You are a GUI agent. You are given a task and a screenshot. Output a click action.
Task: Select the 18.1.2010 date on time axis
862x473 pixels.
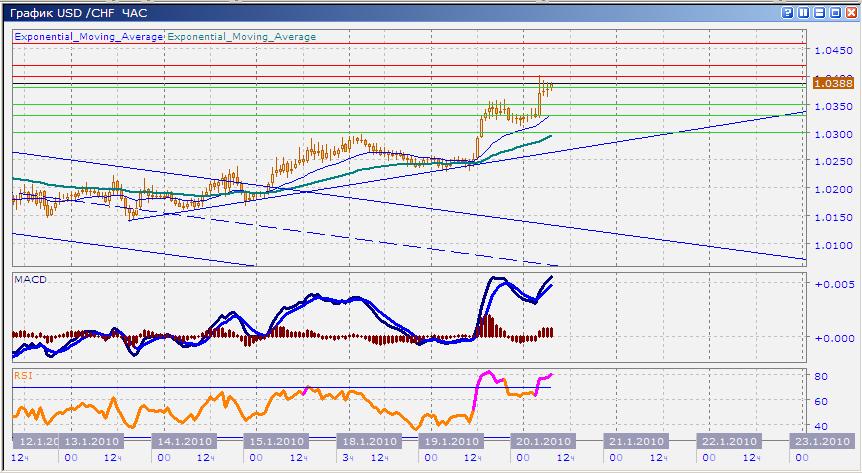click(x=363, y=441)
